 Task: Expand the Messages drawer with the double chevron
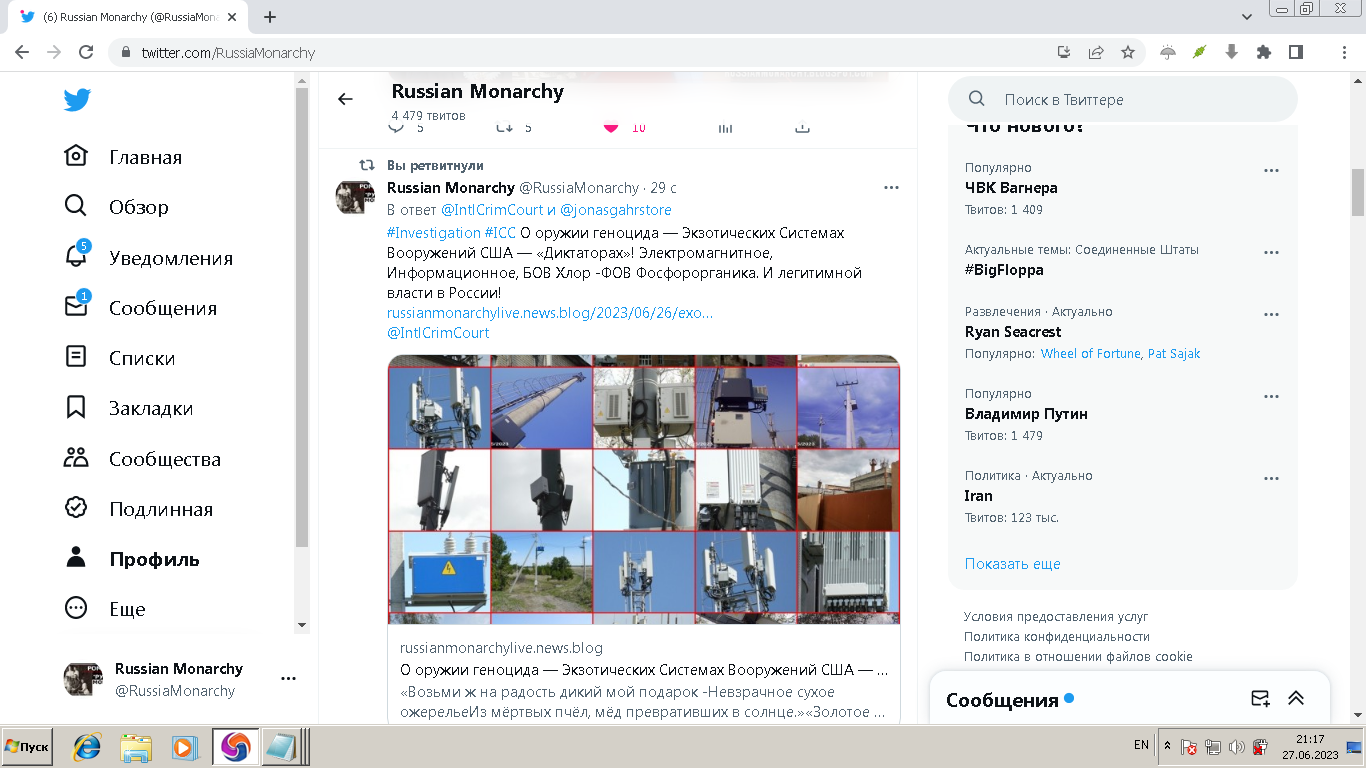click(x=1296, y=699)
